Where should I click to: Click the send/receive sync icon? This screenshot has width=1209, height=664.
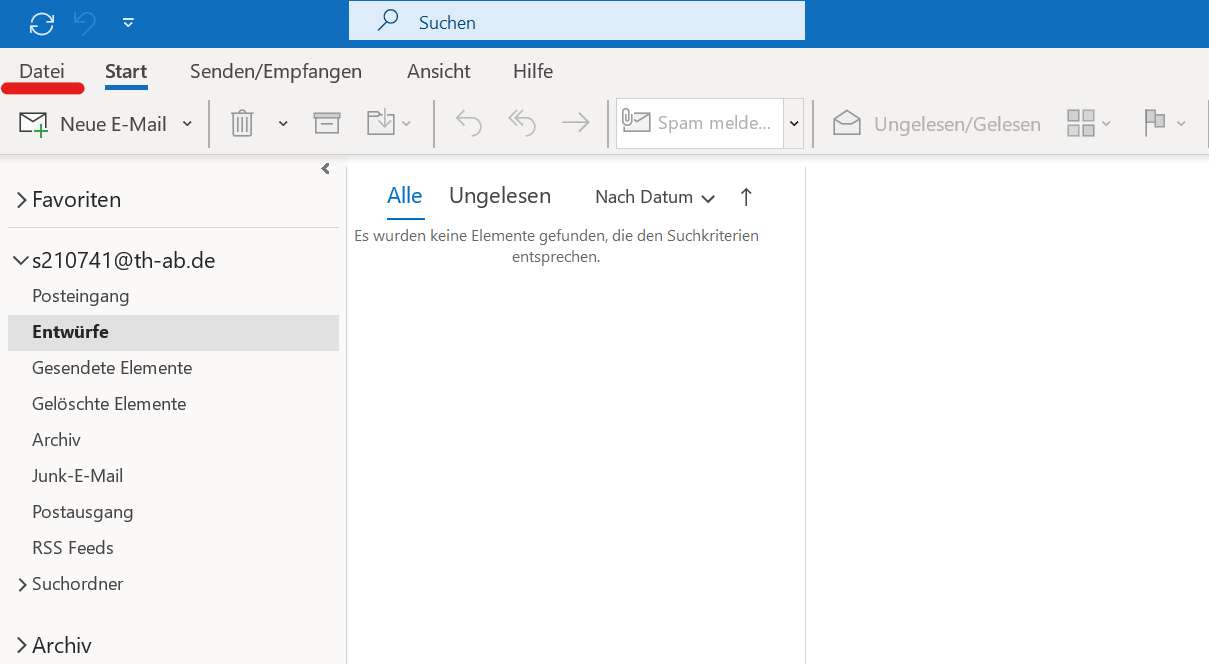point(42,23)
